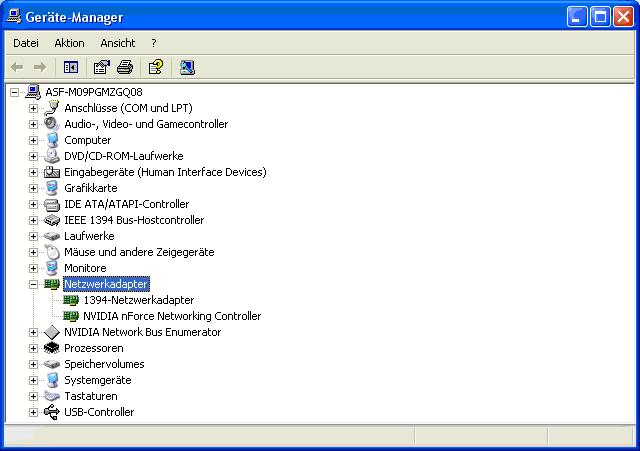Open the Aktion menu
The width and height of the screenshot is (640, 451).
tap(69, 43)
